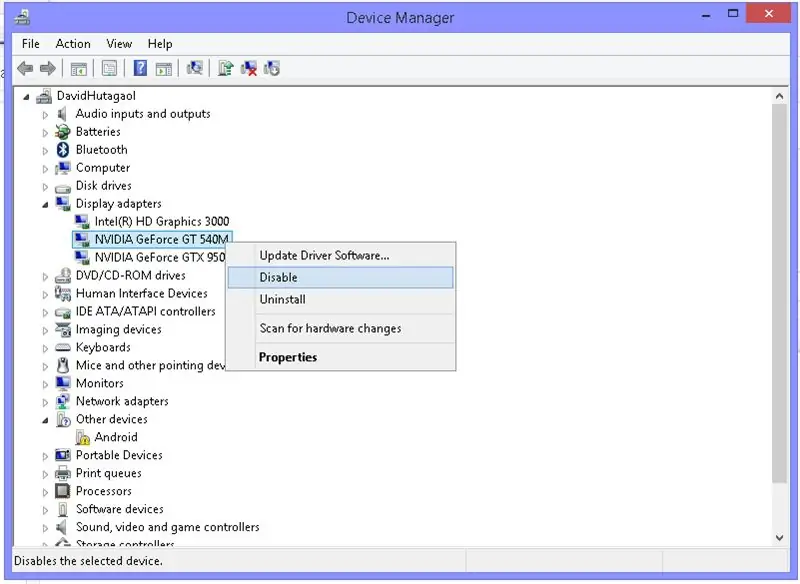Click the Intel(R) HD Graphics 3000 adapter icon

(82, 221)
